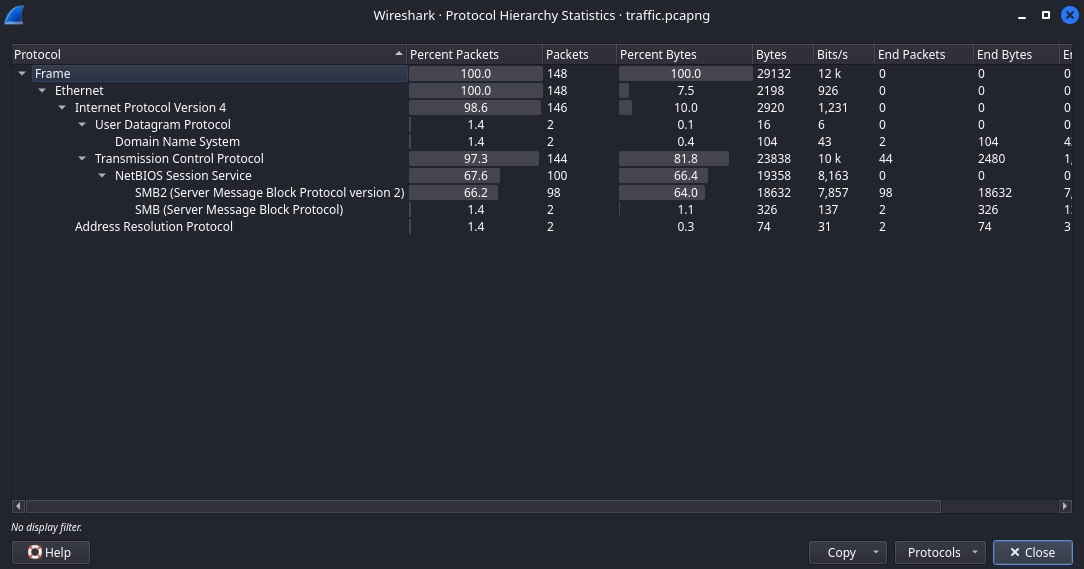This screenshot has height=569, width=1084.
Task: Collapse NetBIOS Session Service branch
Action: (102, 176)
